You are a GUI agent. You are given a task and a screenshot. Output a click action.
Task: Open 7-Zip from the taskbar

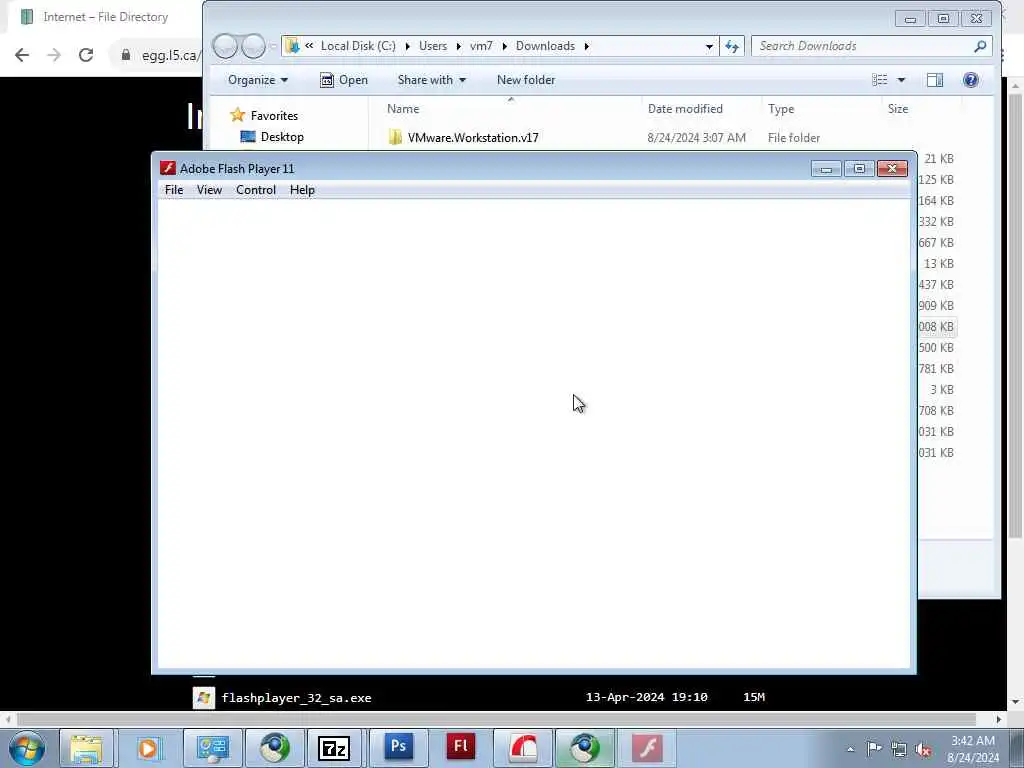pos(334,748)
